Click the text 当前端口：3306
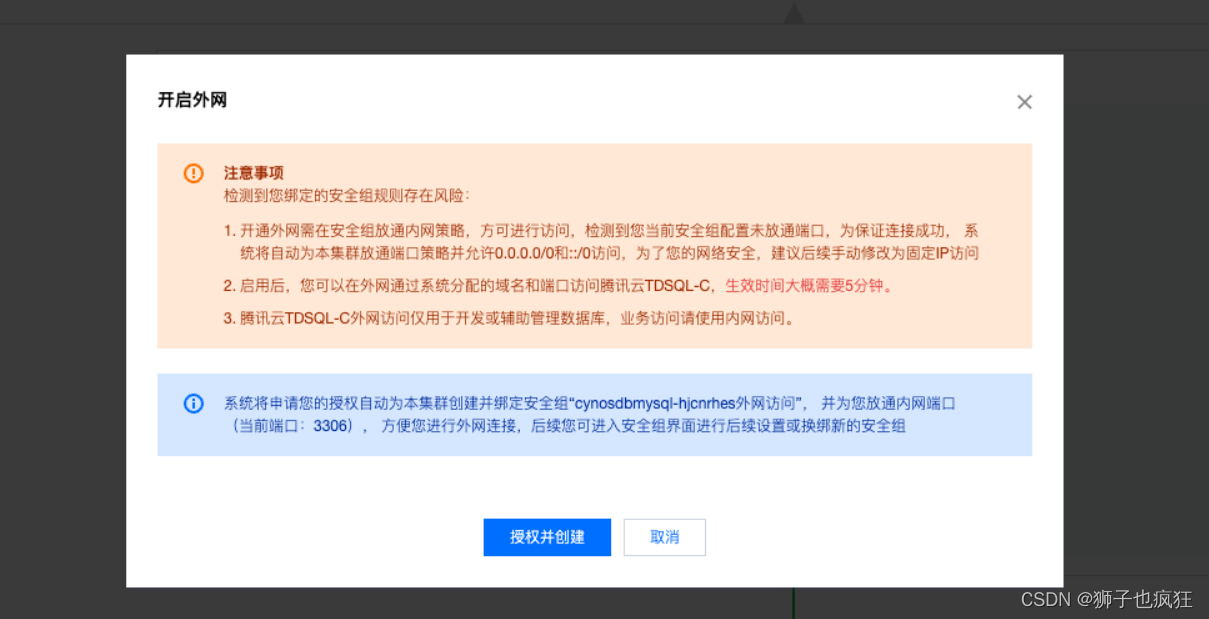 [292, 427]
